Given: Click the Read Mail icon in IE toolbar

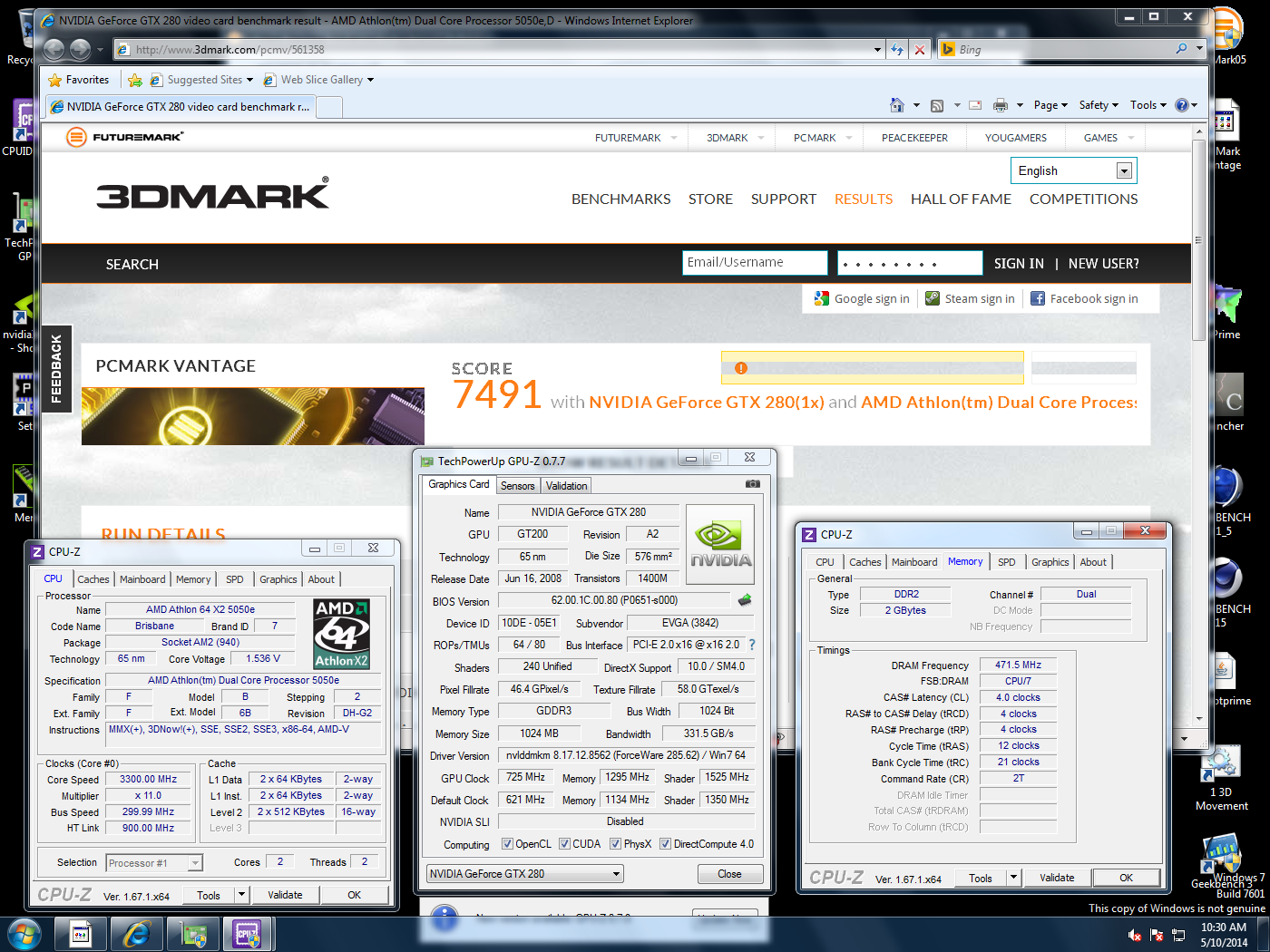Looking at the screenshot, I should [975, 105].
